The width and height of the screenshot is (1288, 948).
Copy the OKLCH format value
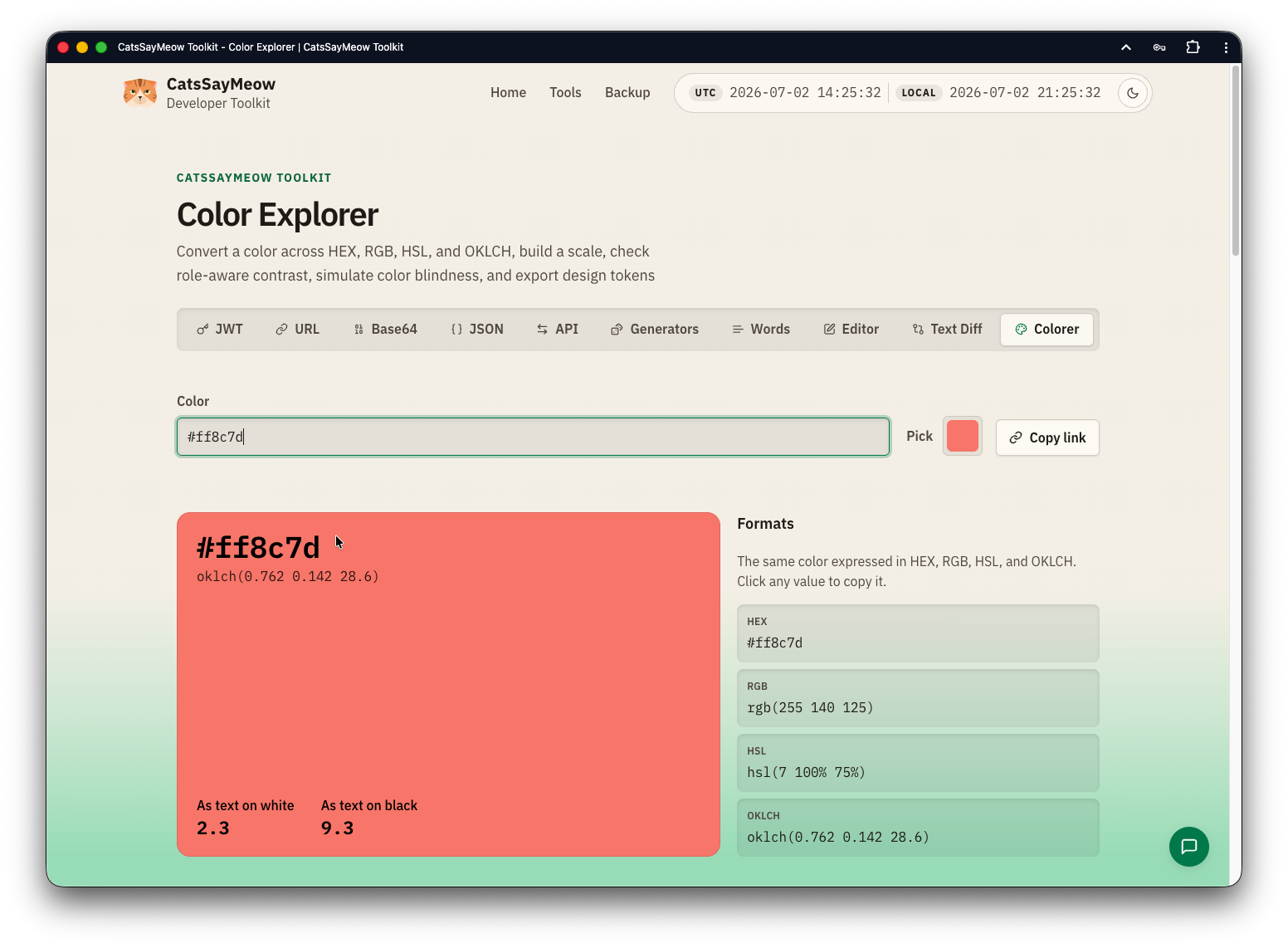point(918,828)
